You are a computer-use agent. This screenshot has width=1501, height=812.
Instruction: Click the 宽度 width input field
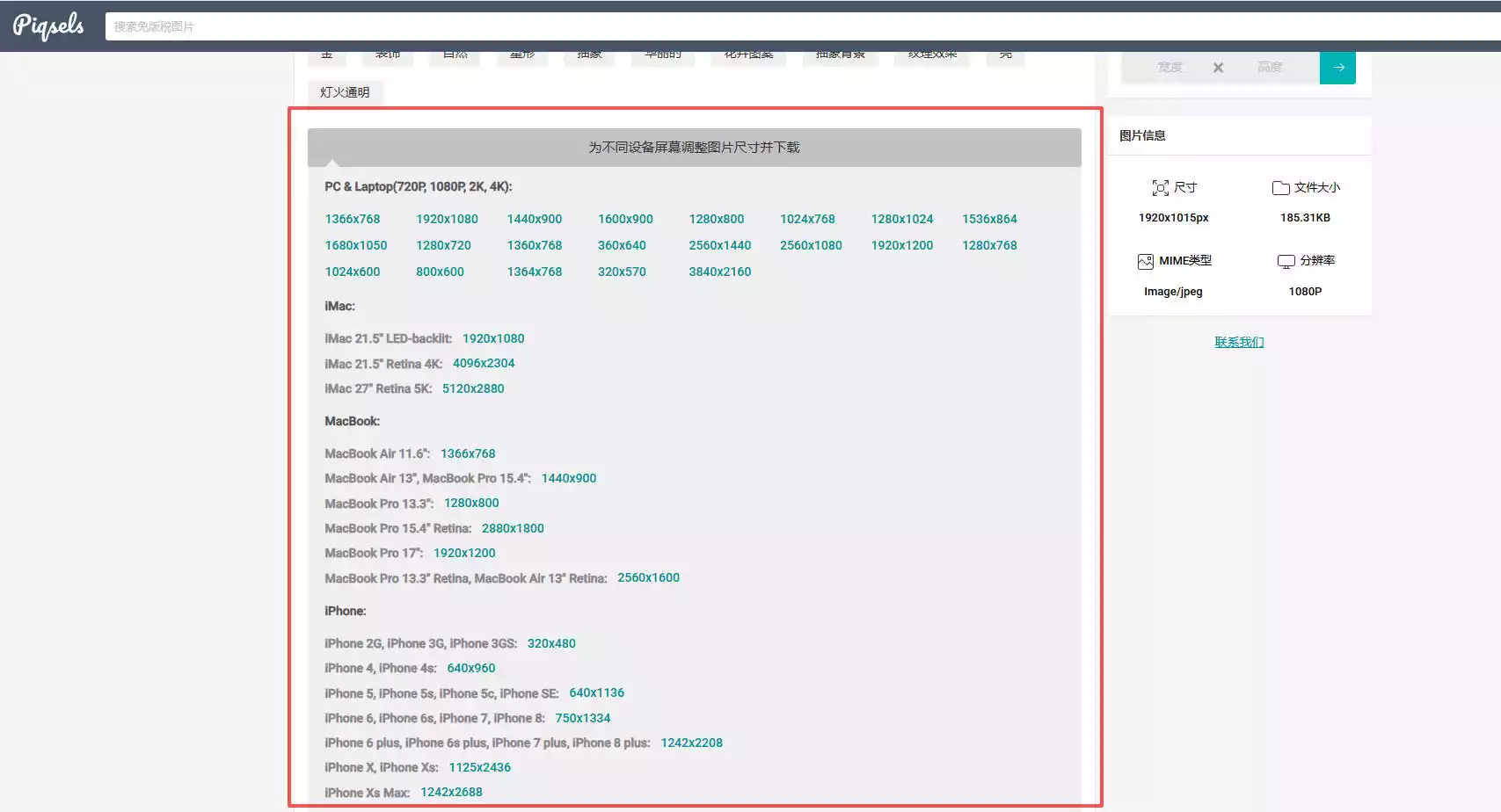1169,68
